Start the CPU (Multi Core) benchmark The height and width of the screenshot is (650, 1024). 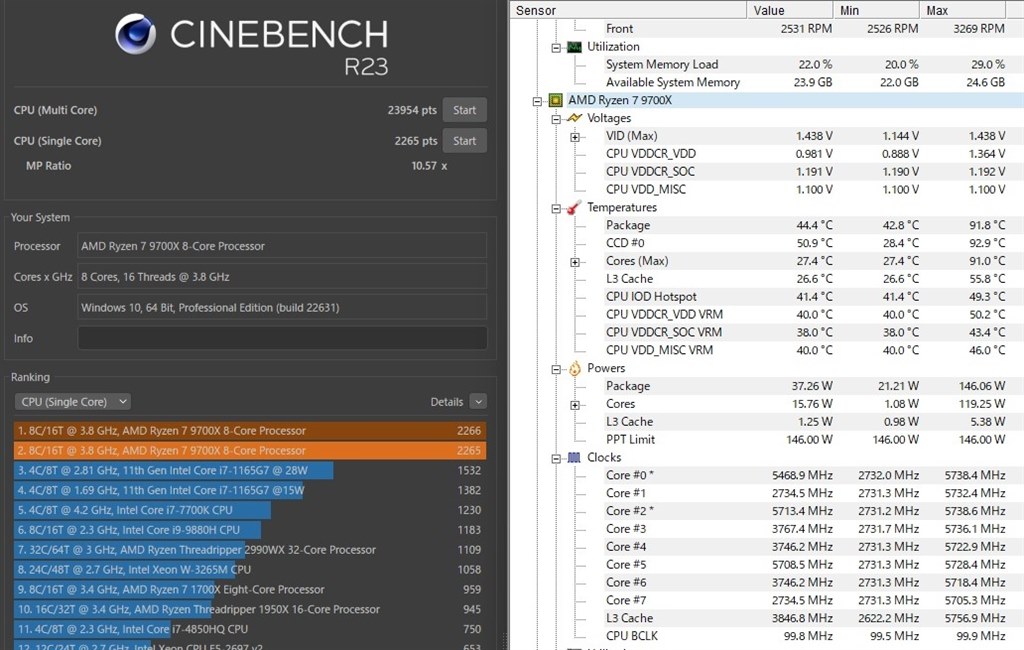pyautogui.click(x=464, y=110)
